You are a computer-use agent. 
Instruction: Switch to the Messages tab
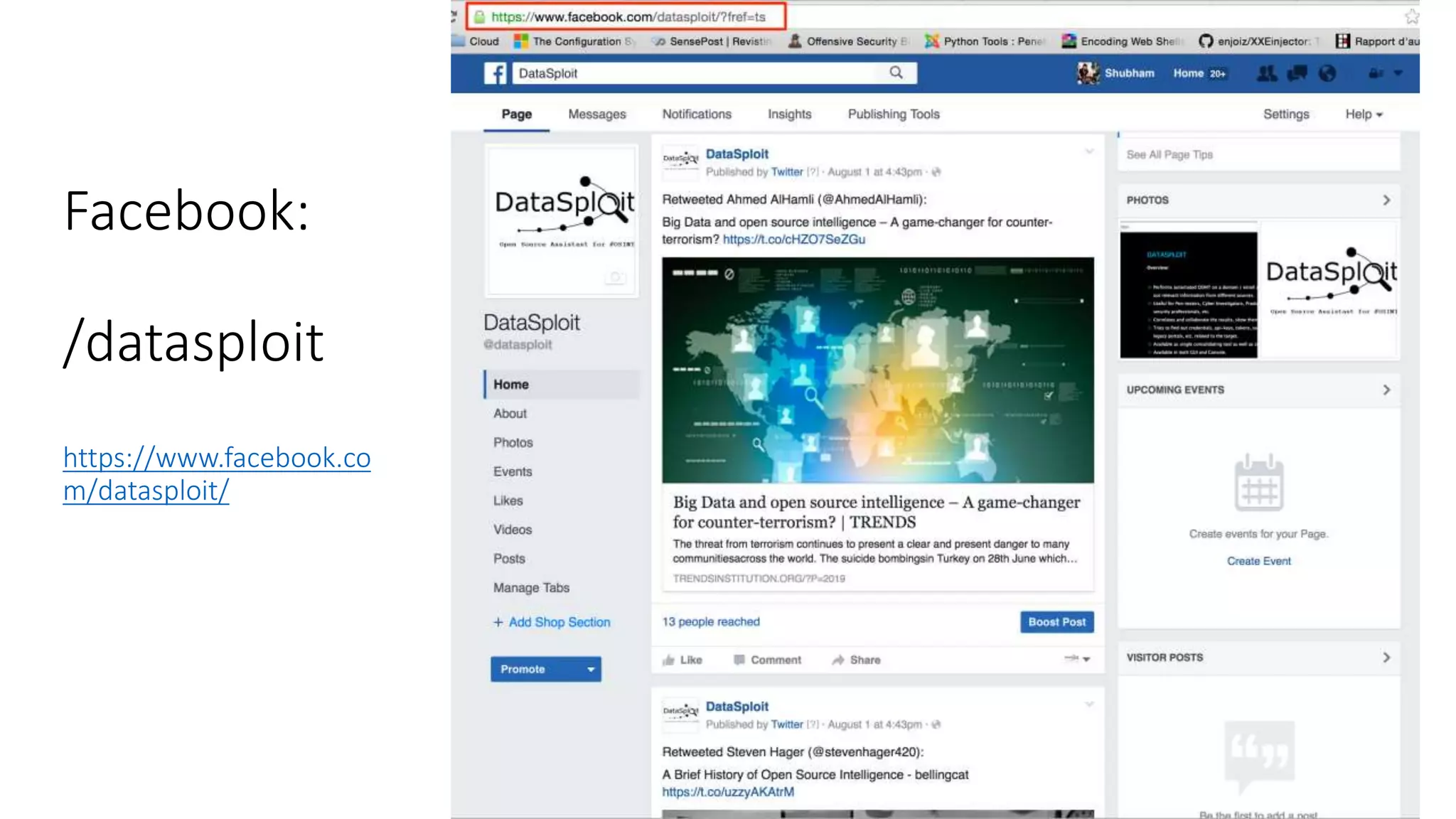click(x=597, y=114)
